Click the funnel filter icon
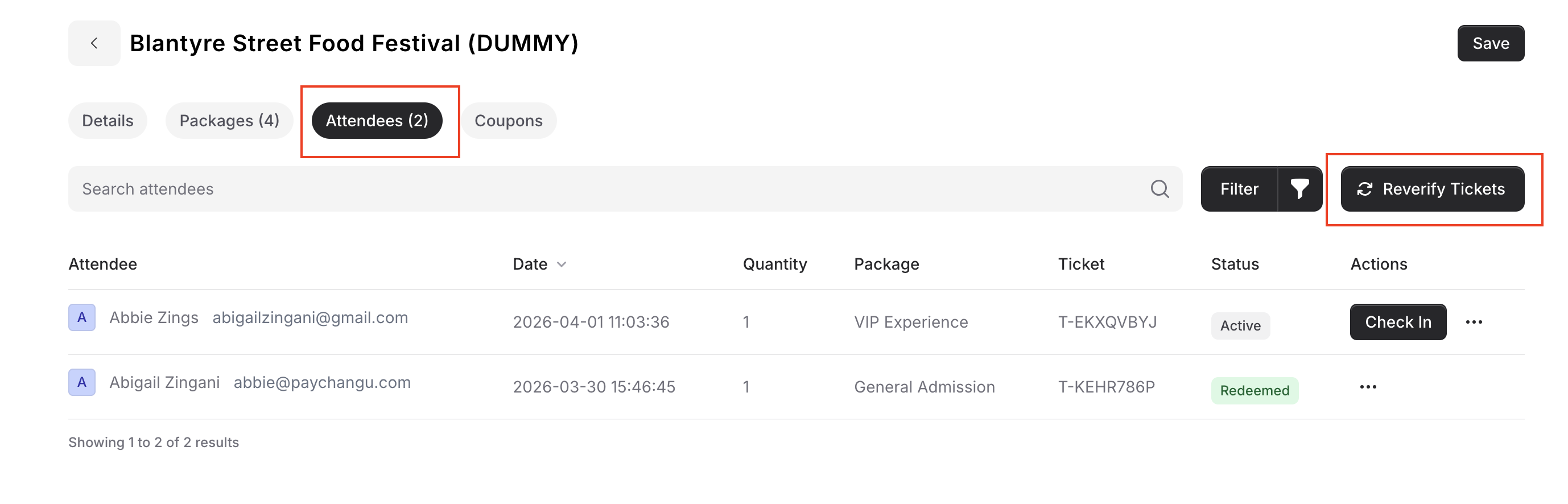 click(1299, 189)
